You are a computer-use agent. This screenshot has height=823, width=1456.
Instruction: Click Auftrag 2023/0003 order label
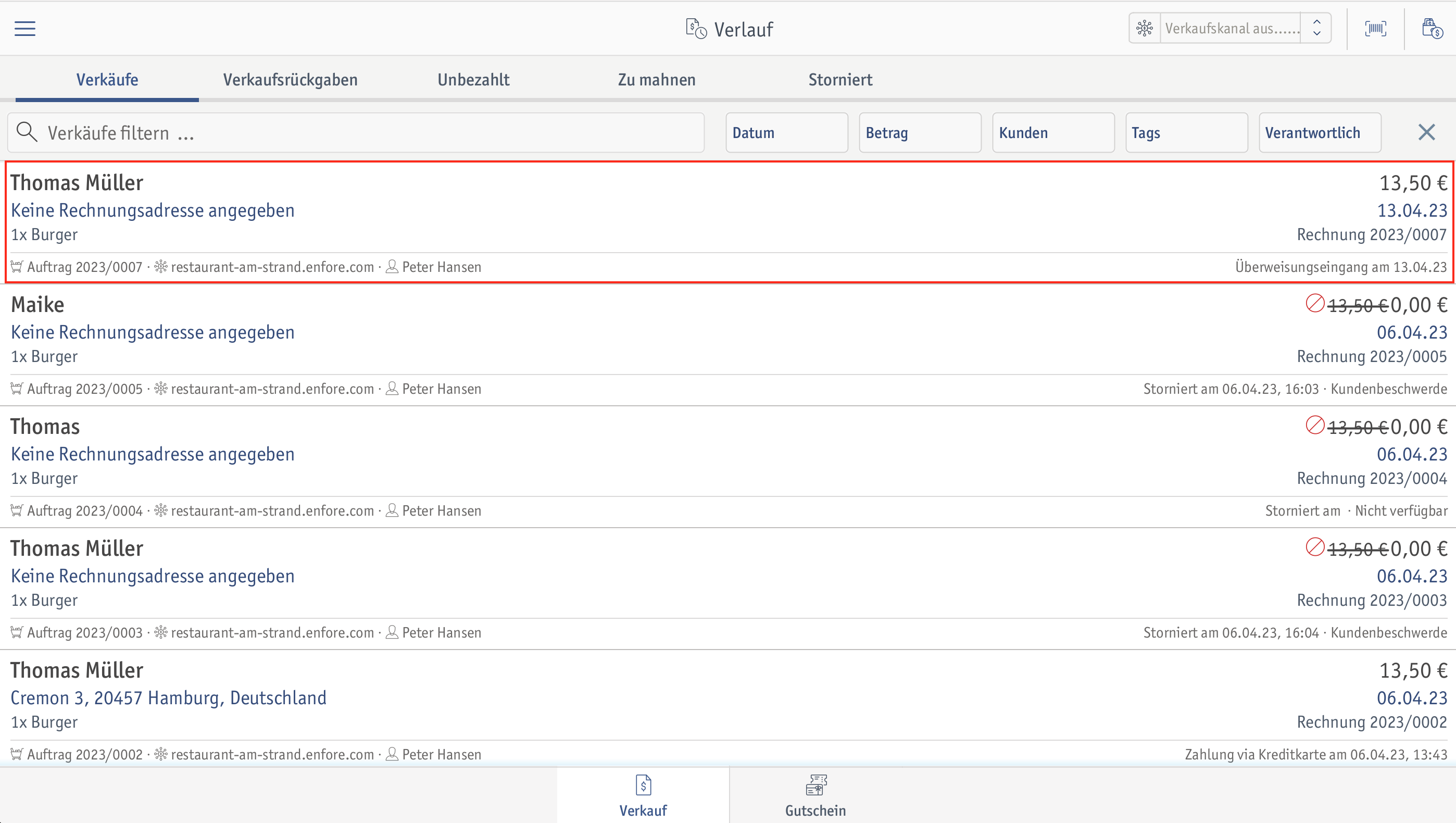85,633
